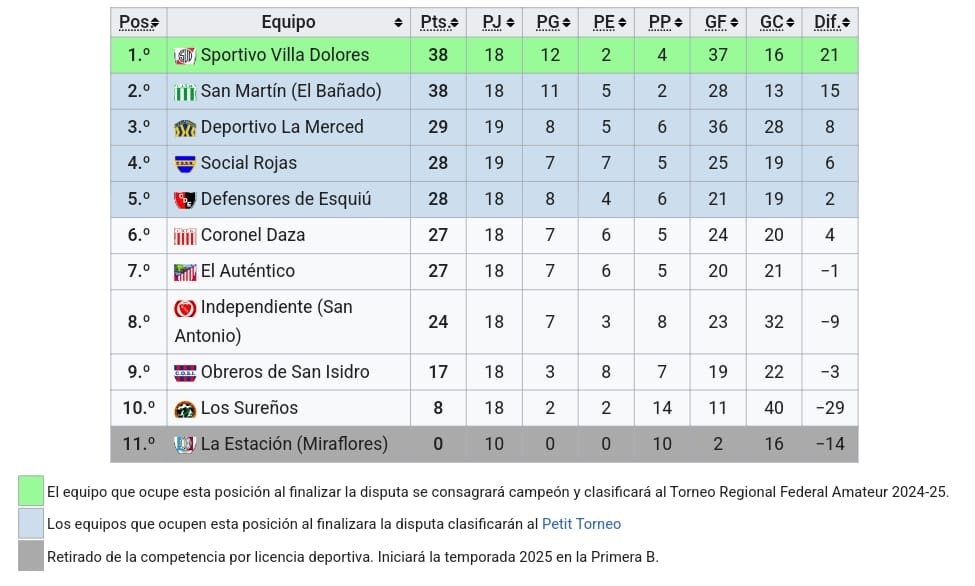Sort the table by Pts. column
975x586 pixels.
tap(439, 22)
